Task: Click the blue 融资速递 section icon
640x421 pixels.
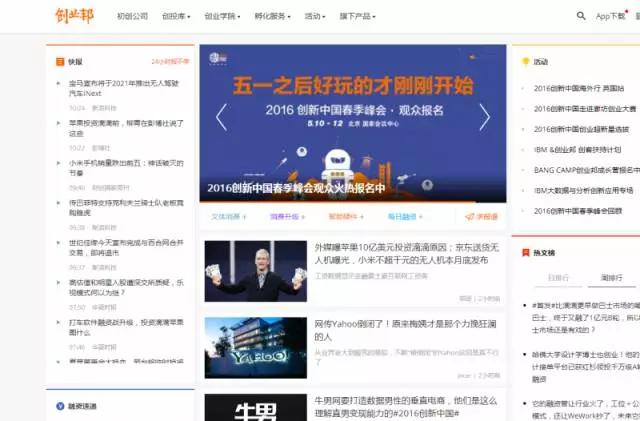Action: pos(60,406)
